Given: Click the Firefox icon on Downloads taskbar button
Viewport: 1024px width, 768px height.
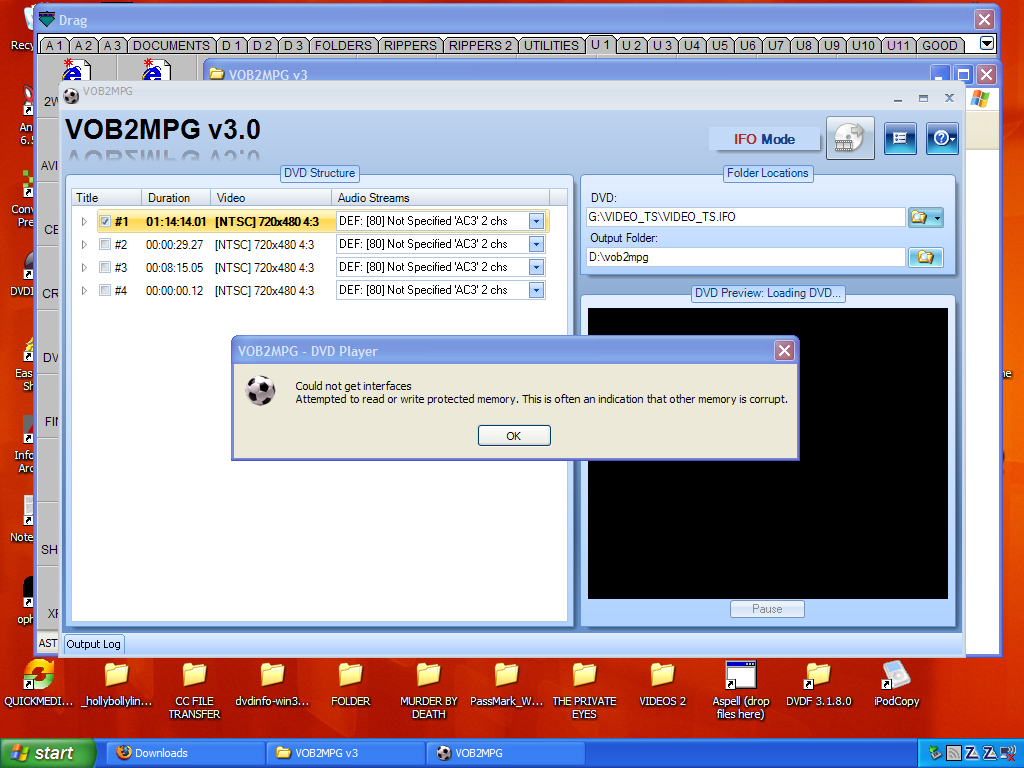Looking at the screenshot, I should pos(123,752).
